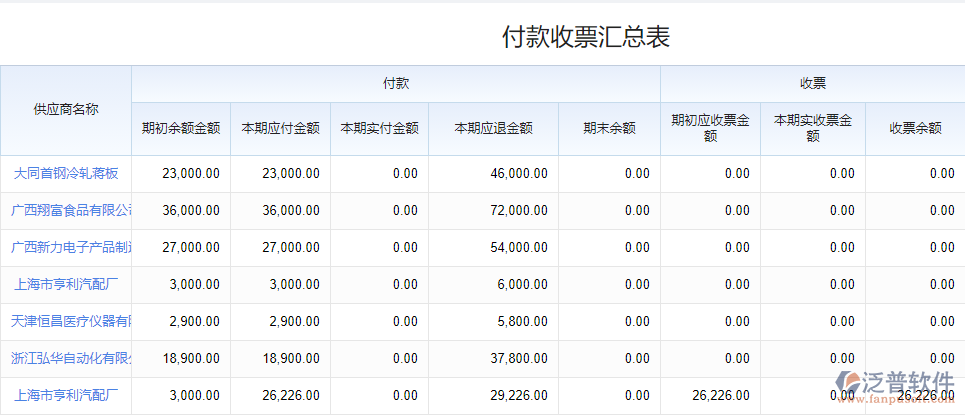This screenshot has height=415, width=965.
Task: Select the 本期实收票金额 column header
Action: point(812,128)
